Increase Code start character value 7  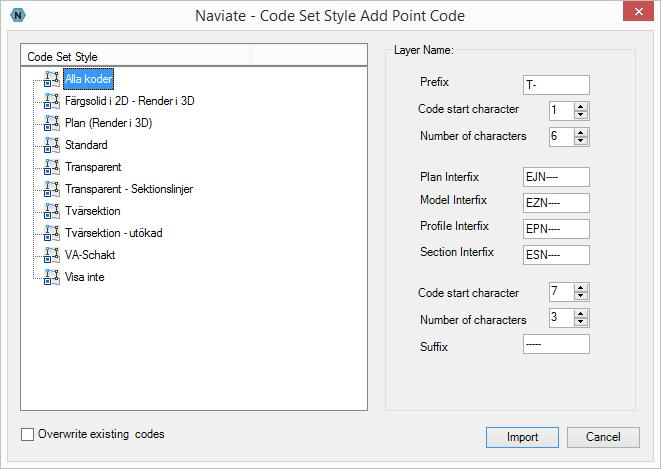pos(581,288)
